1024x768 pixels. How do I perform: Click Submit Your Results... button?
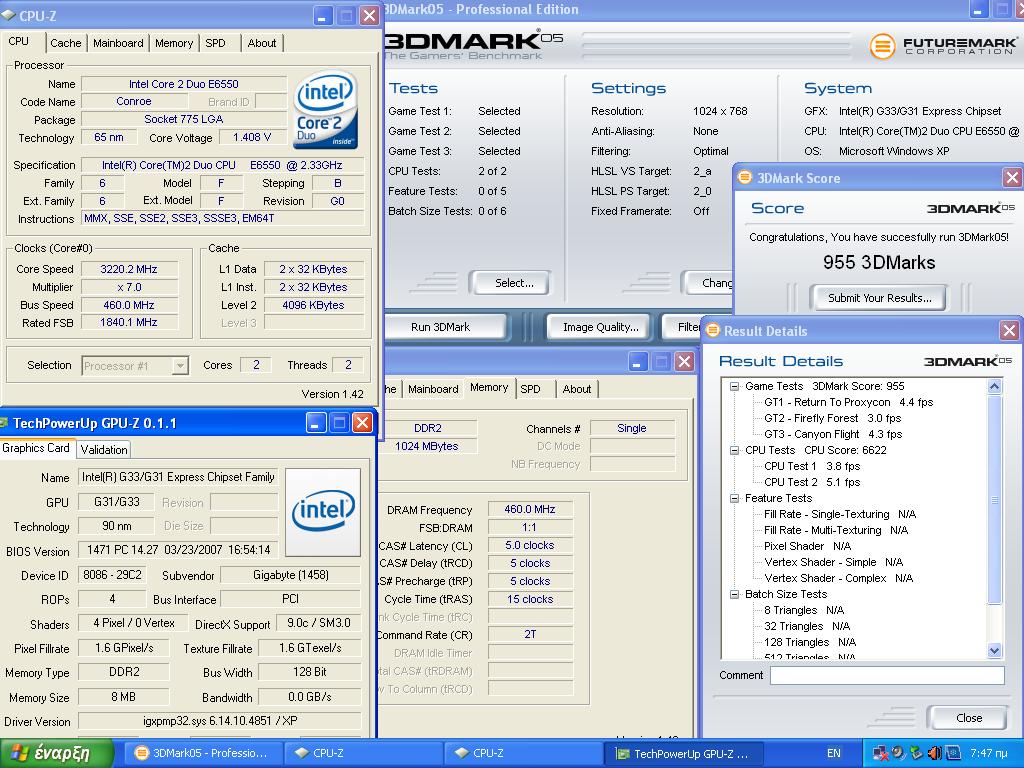879,298
